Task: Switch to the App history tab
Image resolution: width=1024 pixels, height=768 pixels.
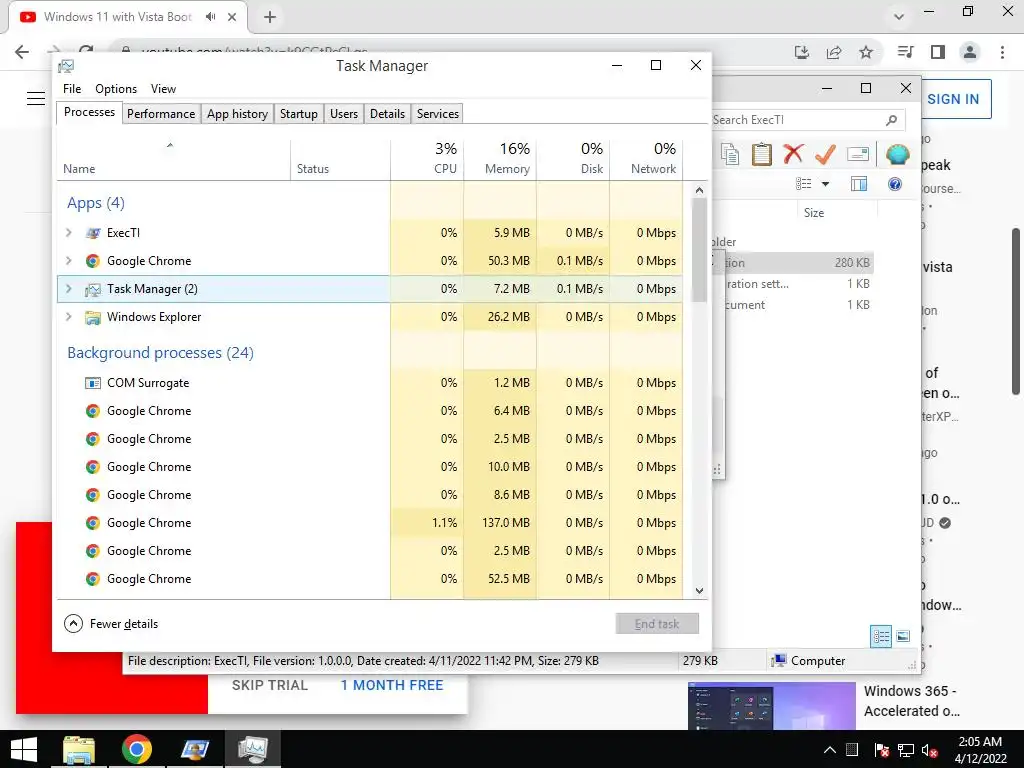Action: point(237,114)
